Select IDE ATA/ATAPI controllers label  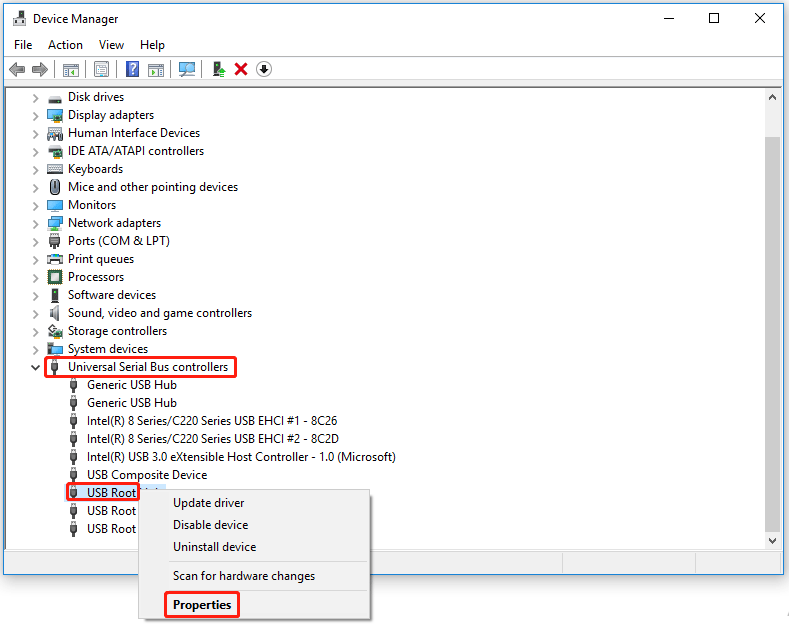[x=136, y=151]
